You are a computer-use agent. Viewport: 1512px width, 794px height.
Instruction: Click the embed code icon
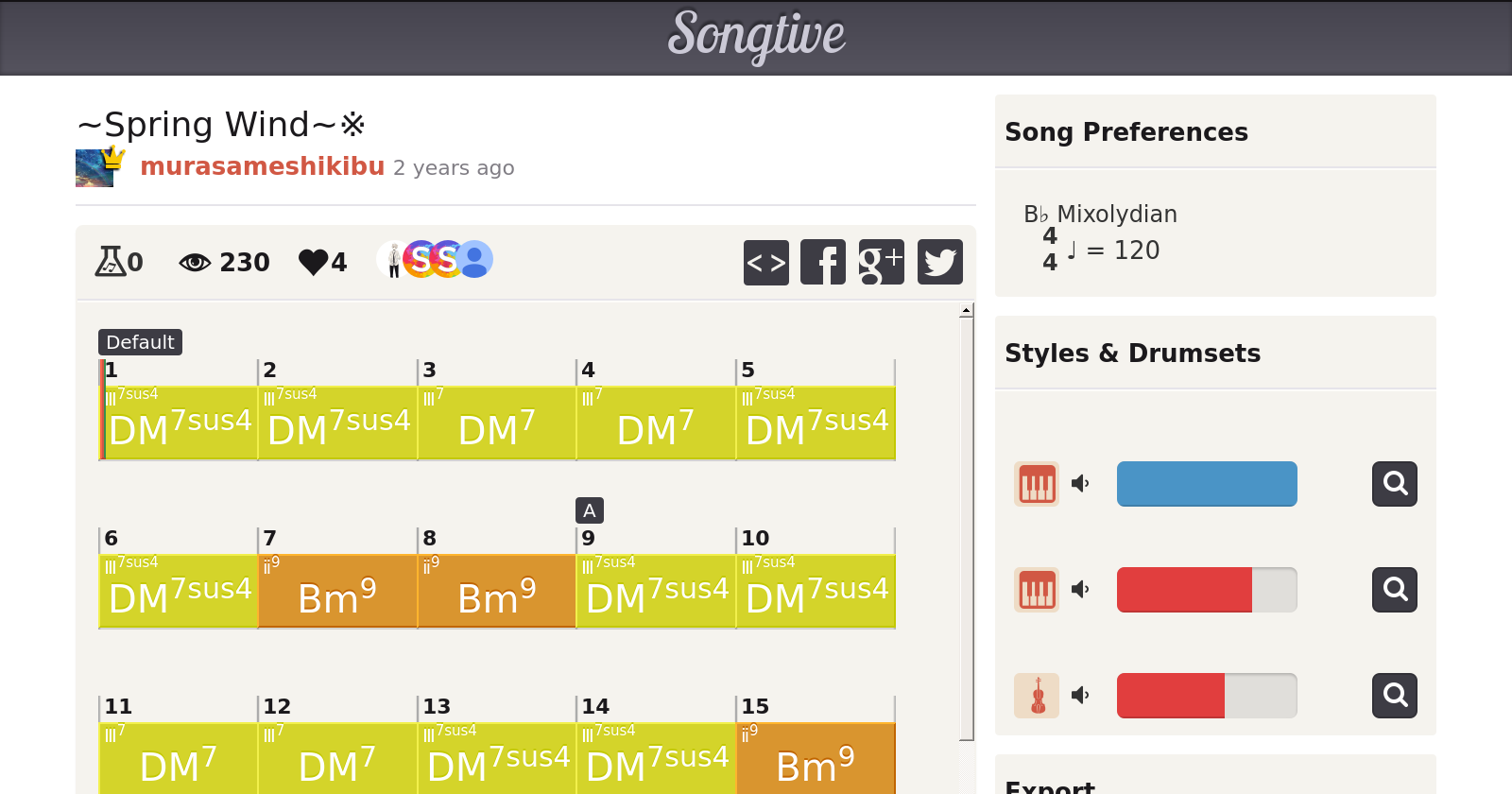(x=765, y=262)
